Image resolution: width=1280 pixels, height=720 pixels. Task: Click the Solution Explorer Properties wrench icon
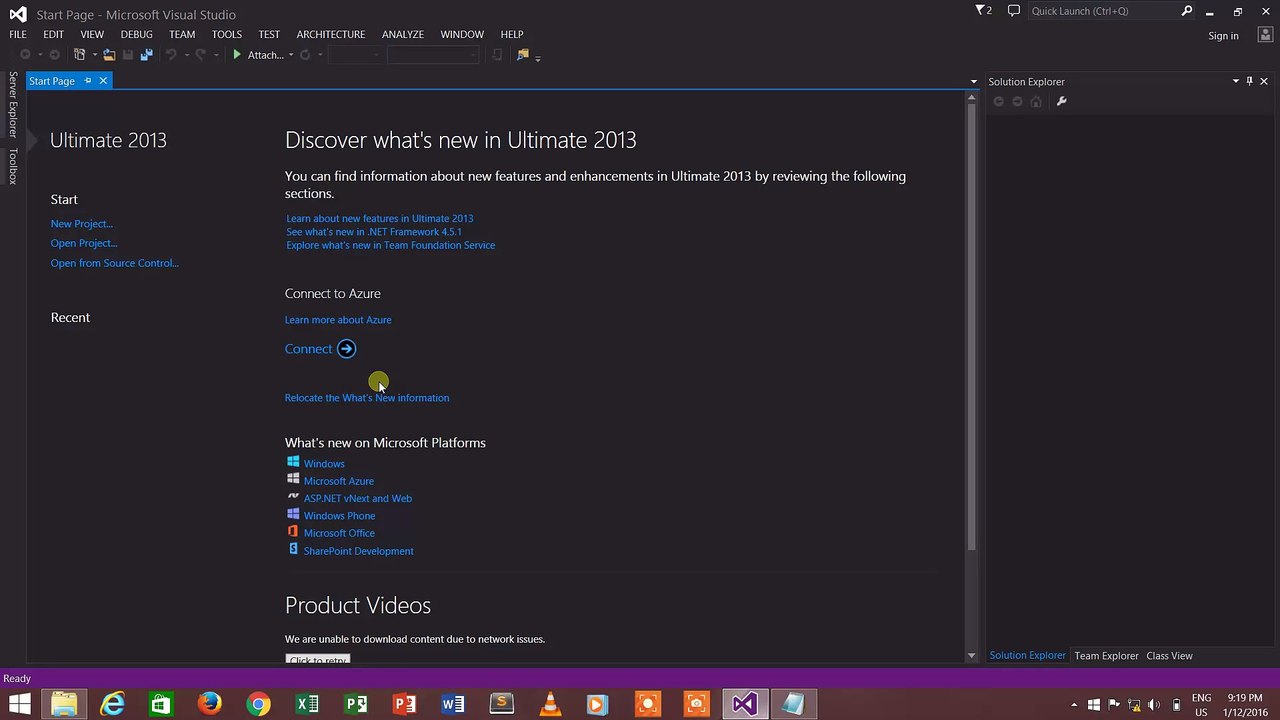[x=1062, y=101]
